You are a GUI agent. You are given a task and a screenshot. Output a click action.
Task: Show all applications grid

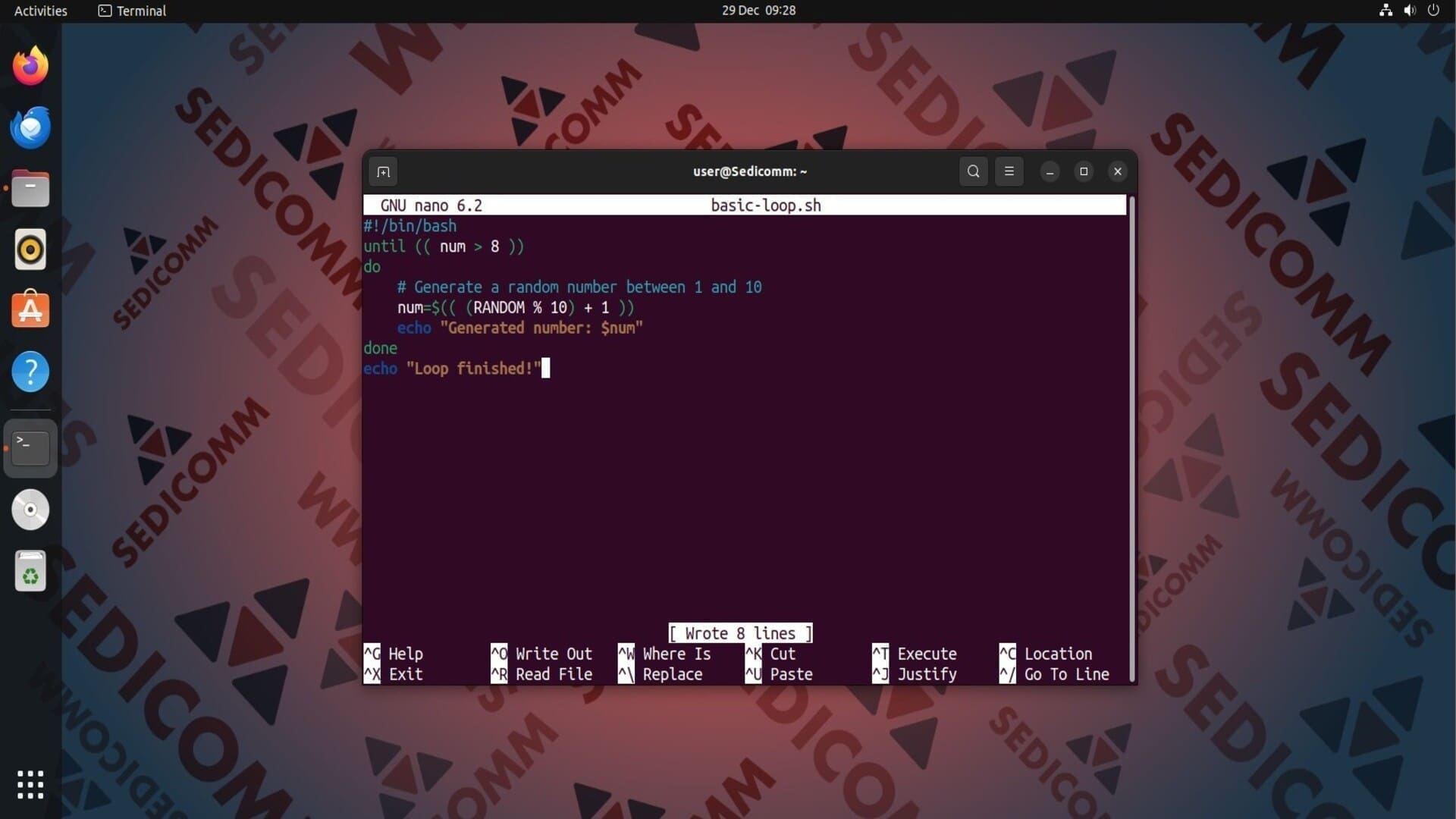(x=30, y=785)
